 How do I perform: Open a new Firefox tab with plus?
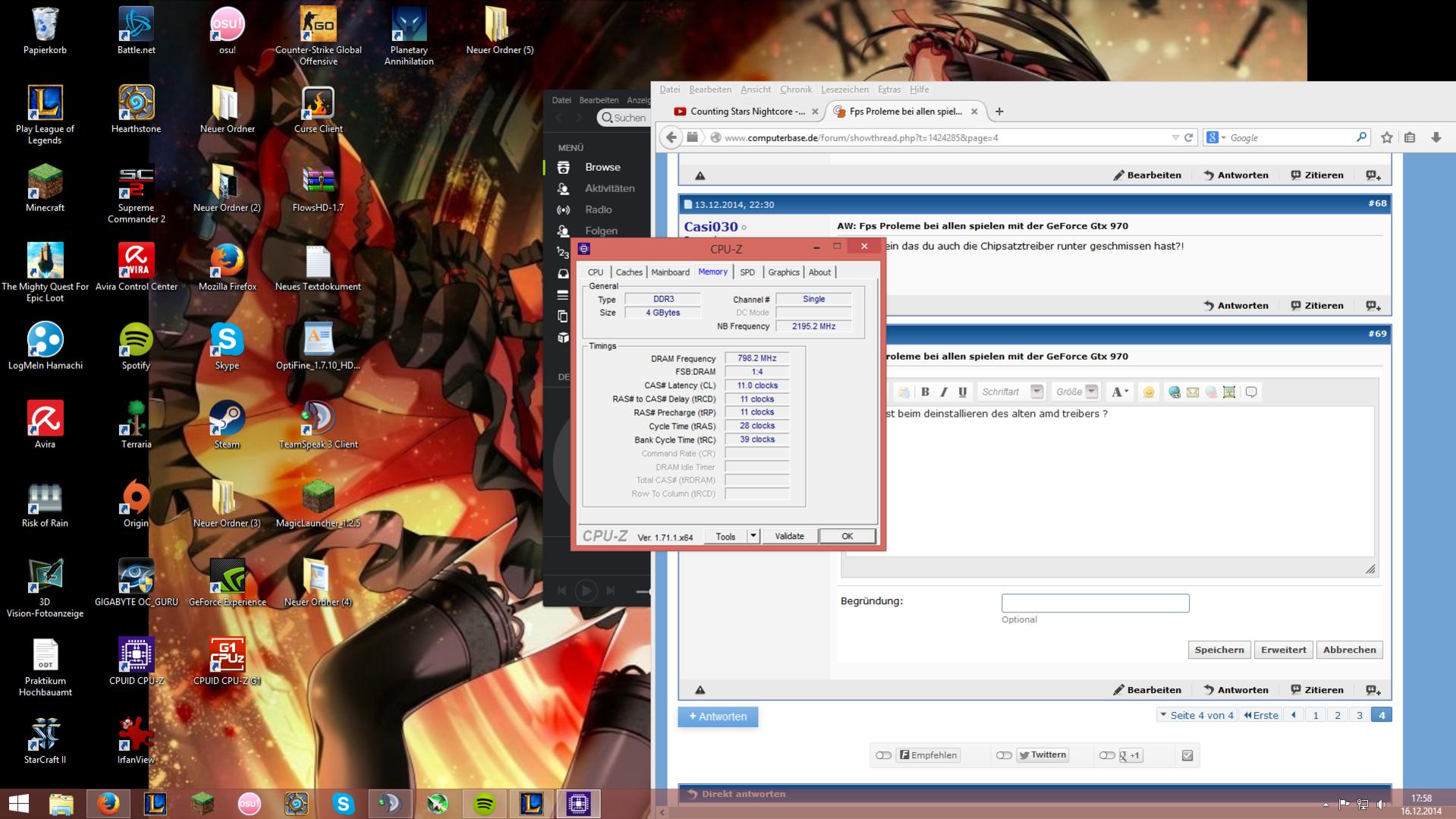point(999,112)
